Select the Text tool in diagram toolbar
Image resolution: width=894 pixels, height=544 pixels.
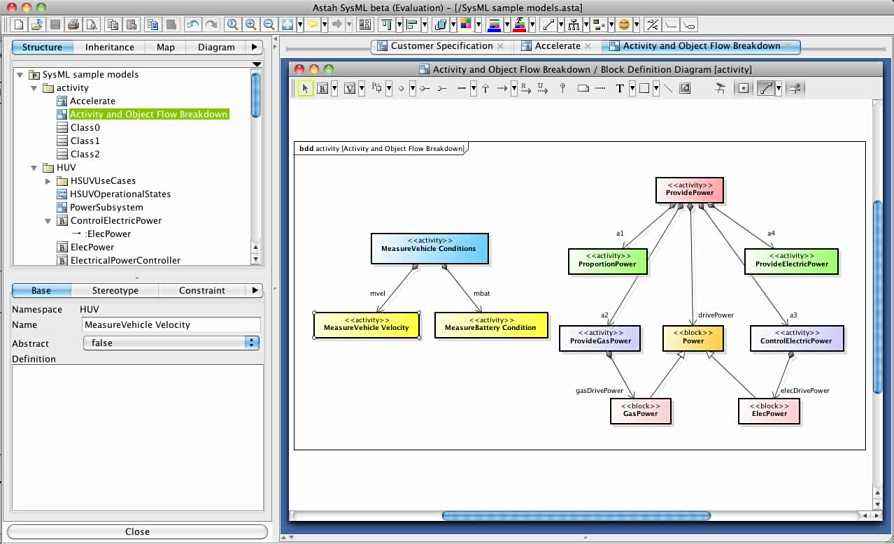pyautogui.click(x=619, y=88)
